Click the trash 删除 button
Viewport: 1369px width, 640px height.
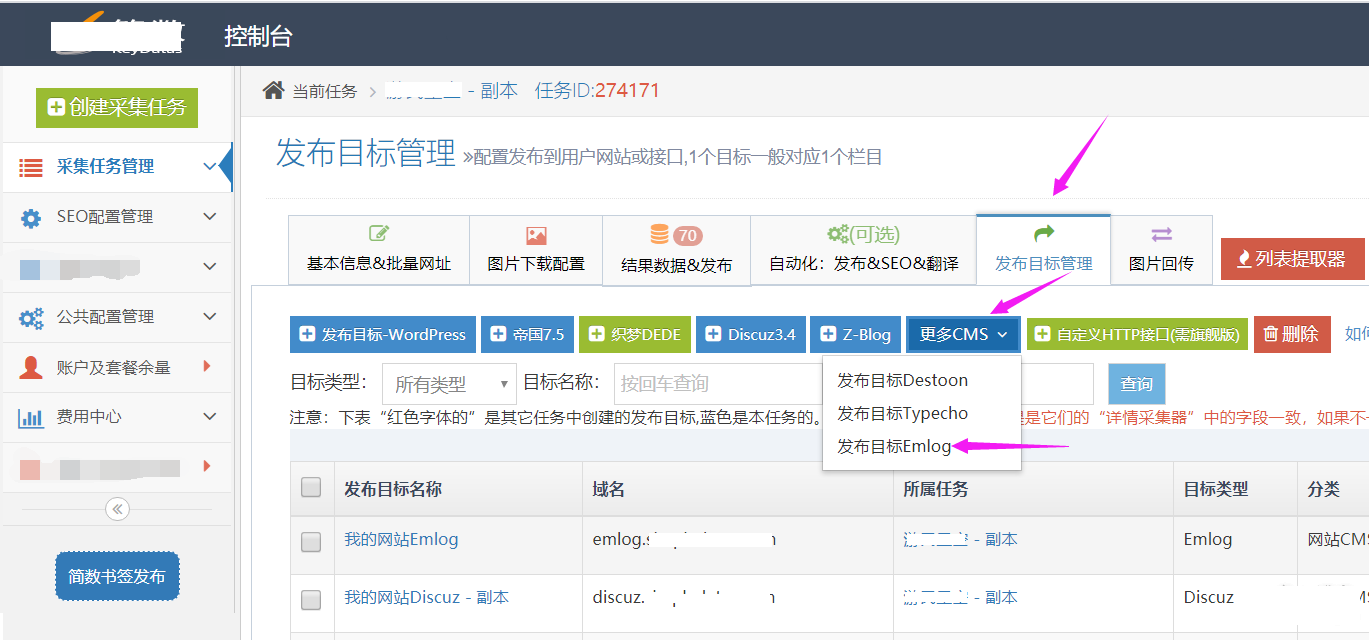(x=1292, y=335)
